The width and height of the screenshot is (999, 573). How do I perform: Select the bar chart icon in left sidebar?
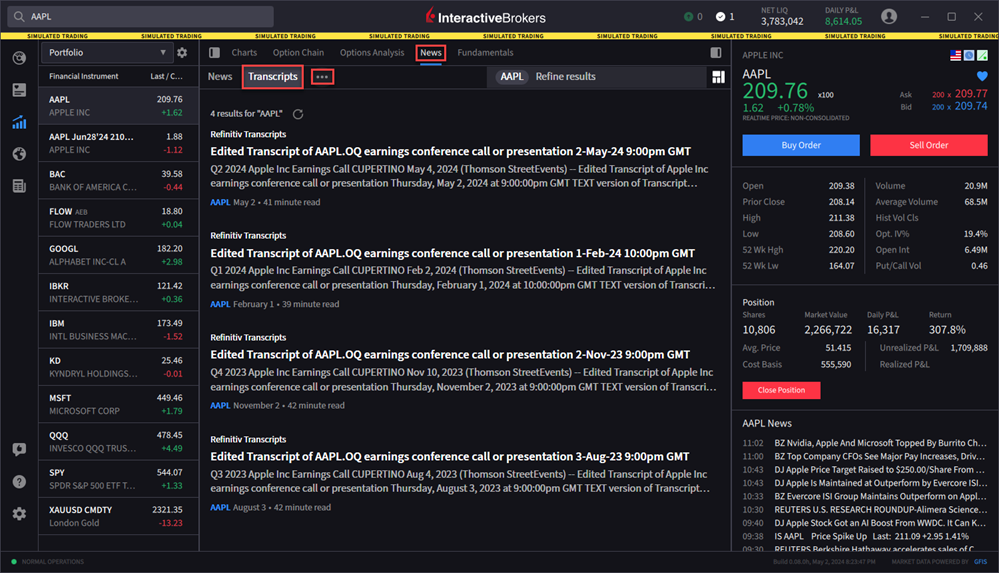click(19, 122)
